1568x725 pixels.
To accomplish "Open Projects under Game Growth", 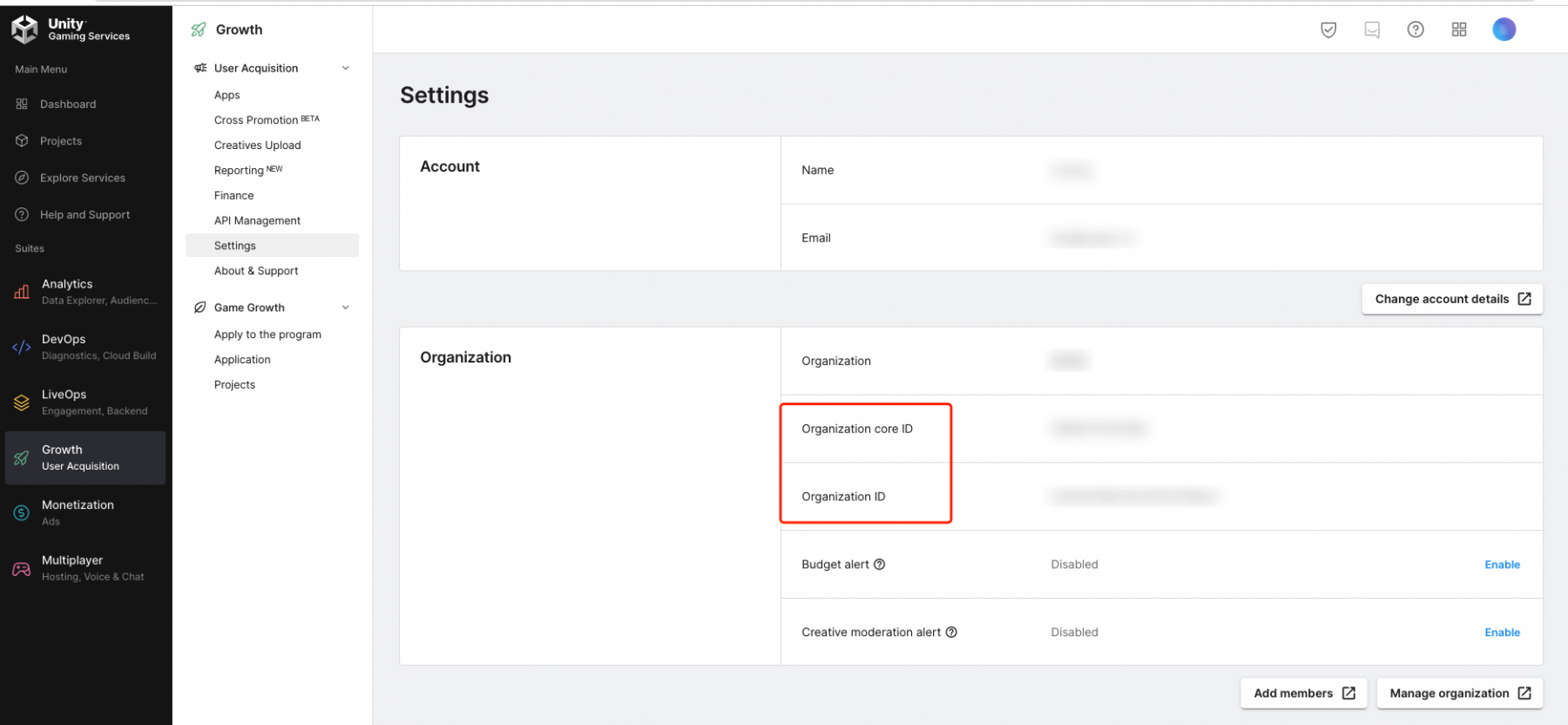I will [x=235, y=384].
